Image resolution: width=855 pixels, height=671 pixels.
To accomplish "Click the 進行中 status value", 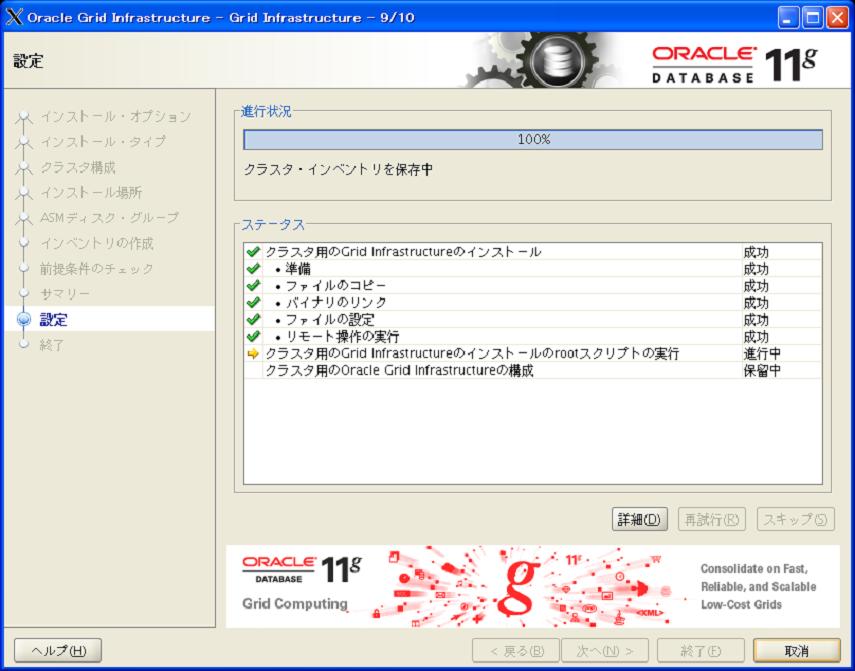I will 762,354.
